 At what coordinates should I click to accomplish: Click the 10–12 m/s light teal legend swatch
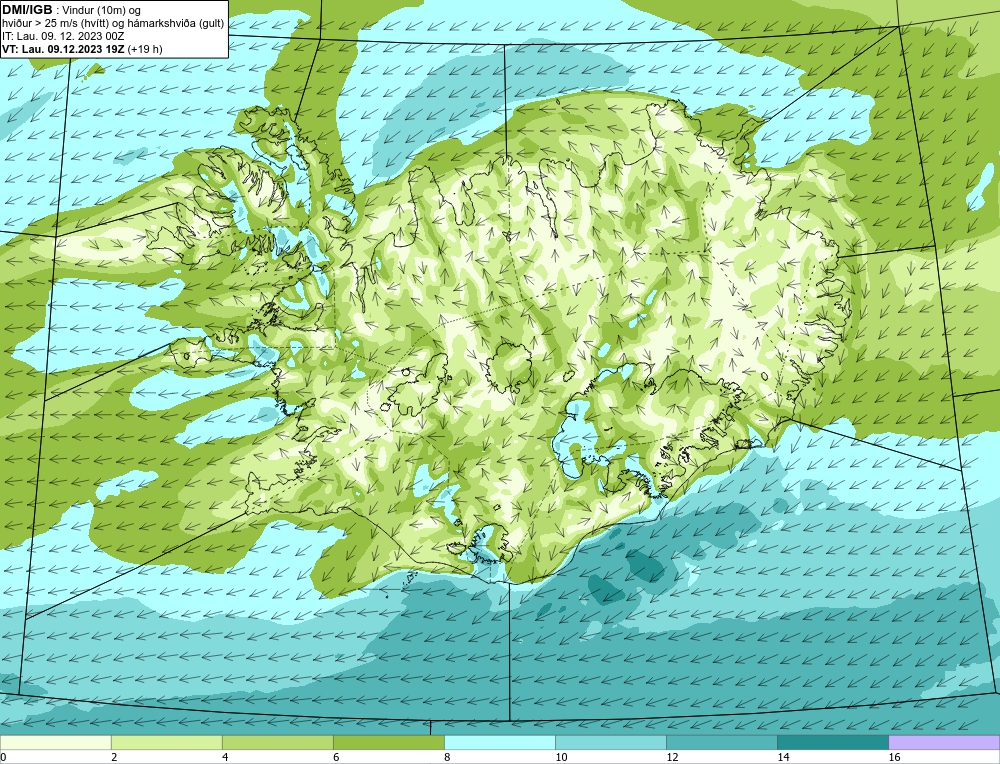click(610, 742)
